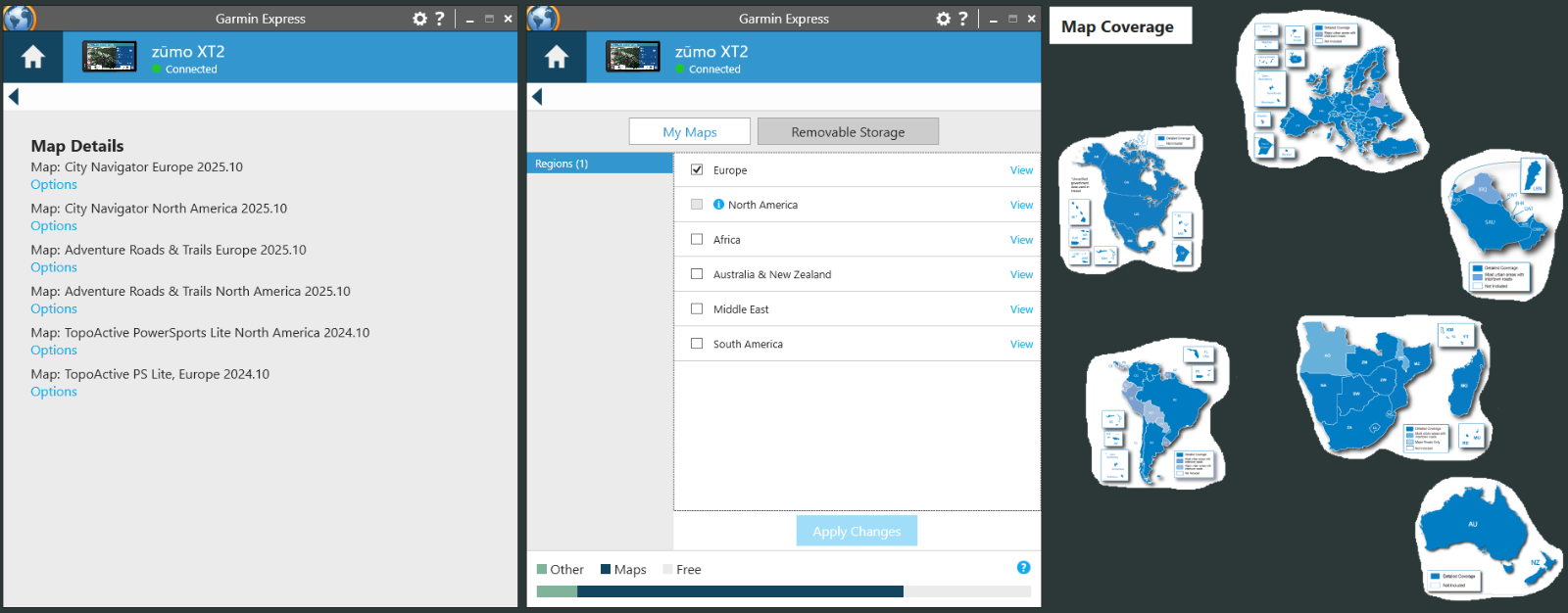
Task: Open the Australia coverage map image
Action: [x=1487, y=537]
